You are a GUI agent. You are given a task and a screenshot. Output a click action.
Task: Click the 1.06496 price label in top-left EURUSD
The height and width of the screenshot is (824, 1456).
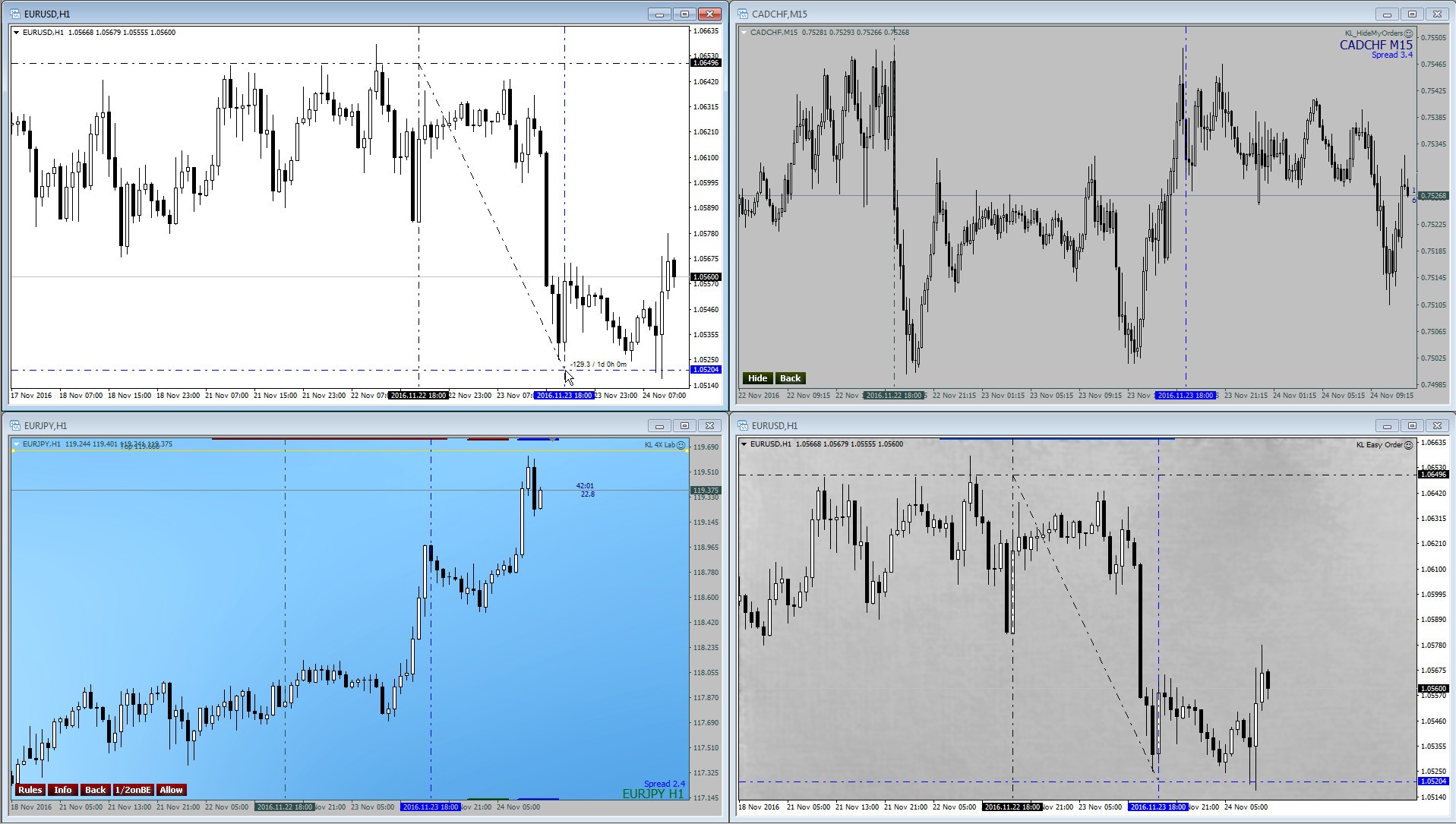pyautogui.click(x=706, y=63)
